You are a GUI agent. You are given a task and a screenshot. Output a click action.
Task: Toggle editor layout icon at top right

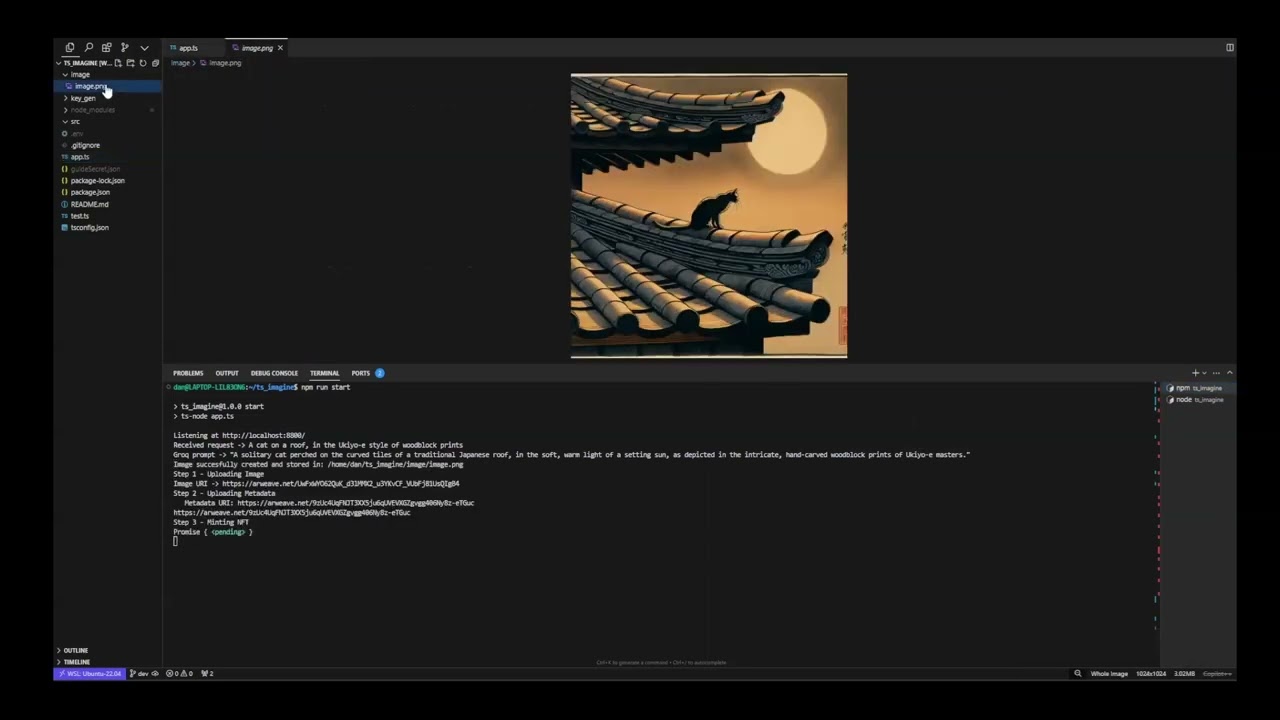click(x=1229, y=47)
